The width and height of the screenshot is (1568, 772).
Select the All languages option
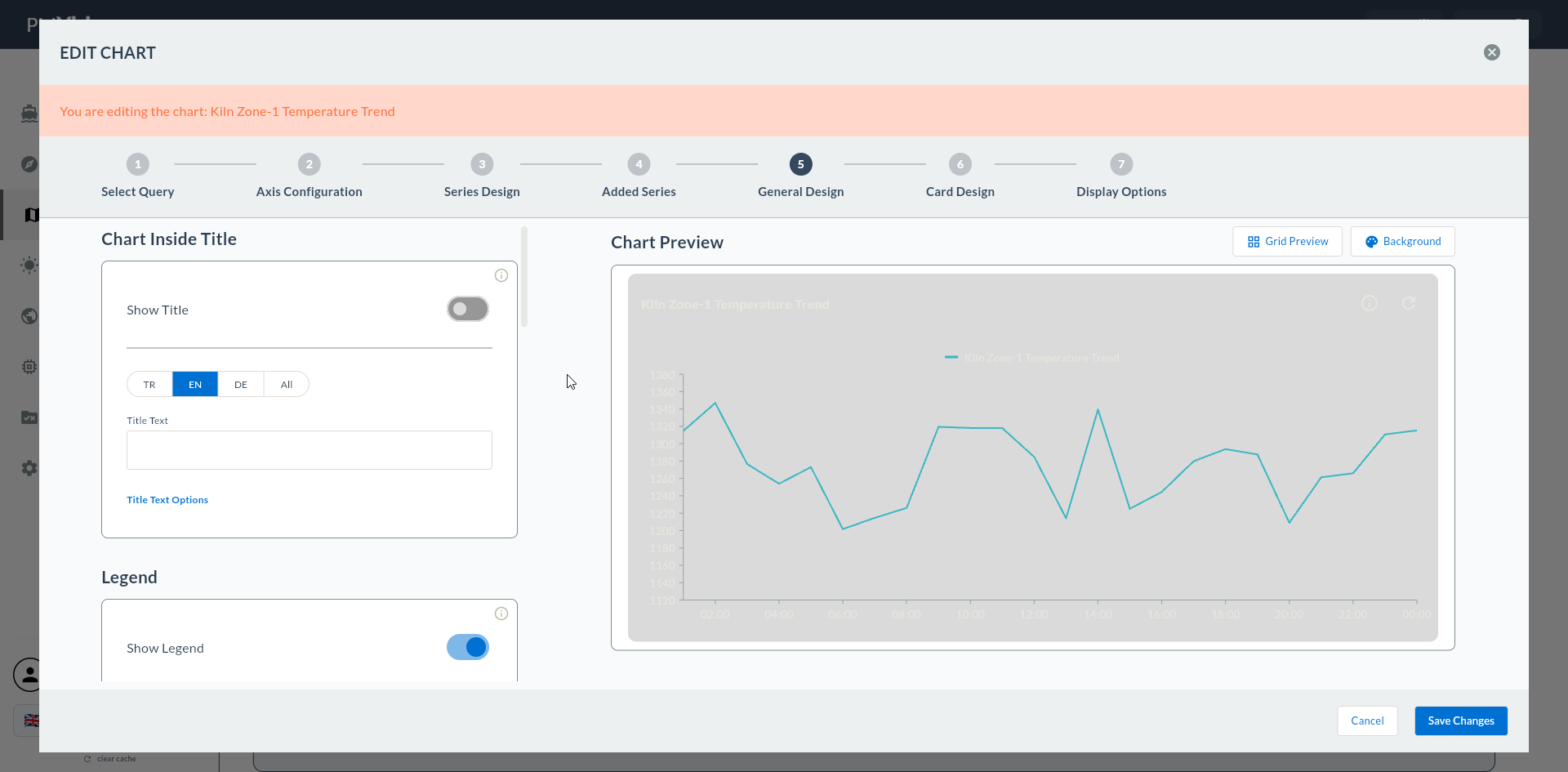click(x=287, y=384)
